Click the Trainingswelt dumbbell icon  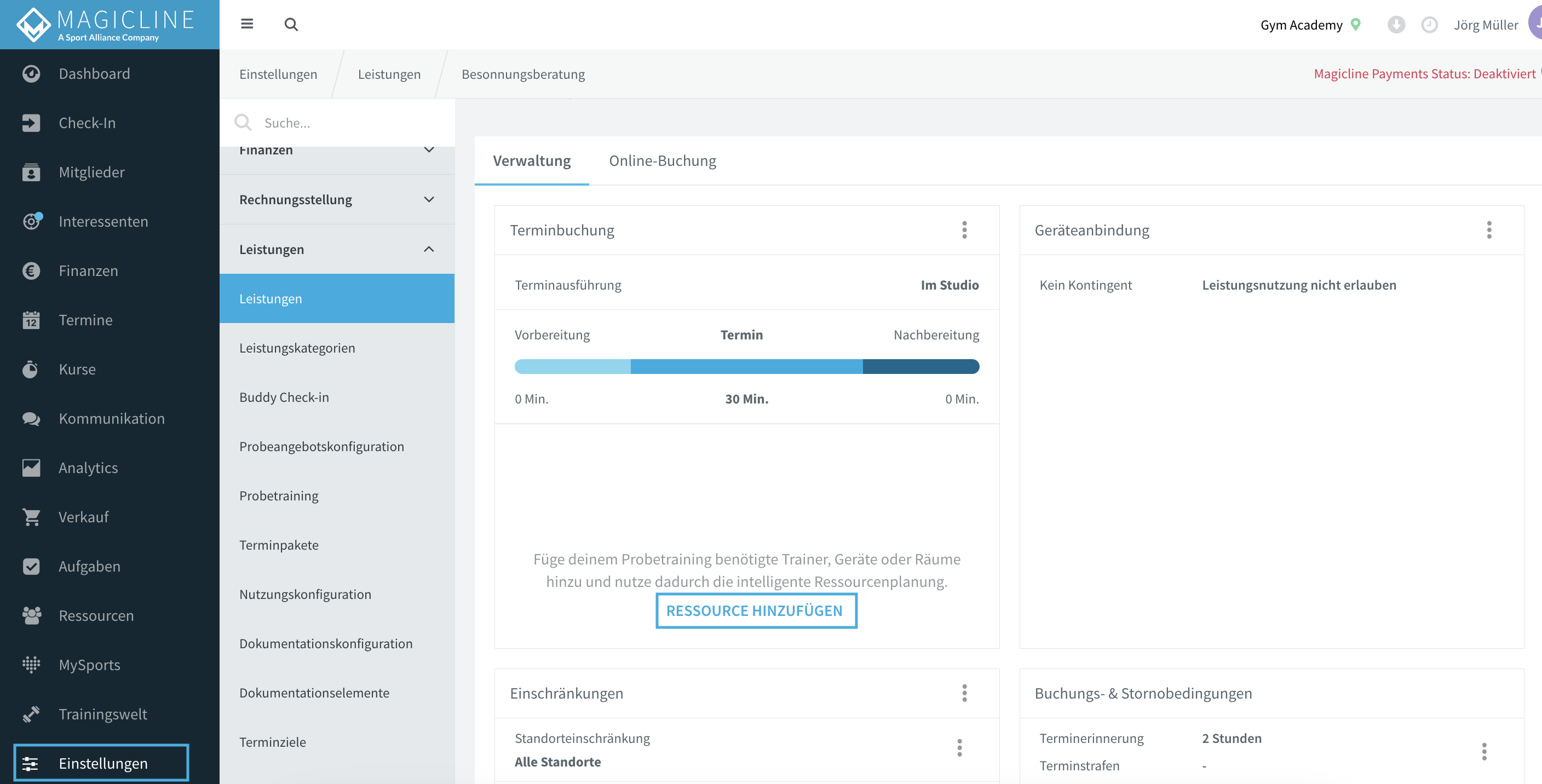coord(31,714)
